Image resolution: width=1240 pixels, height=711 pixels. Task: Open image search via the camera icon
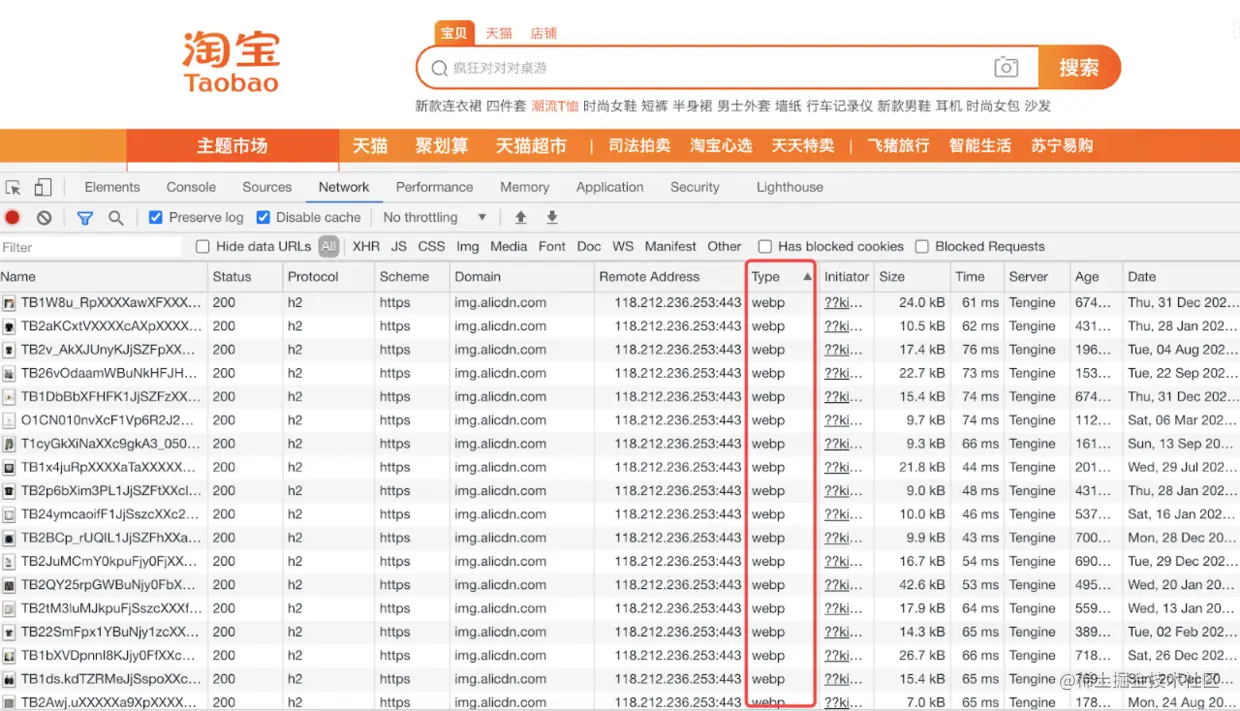click(1007, 67)
